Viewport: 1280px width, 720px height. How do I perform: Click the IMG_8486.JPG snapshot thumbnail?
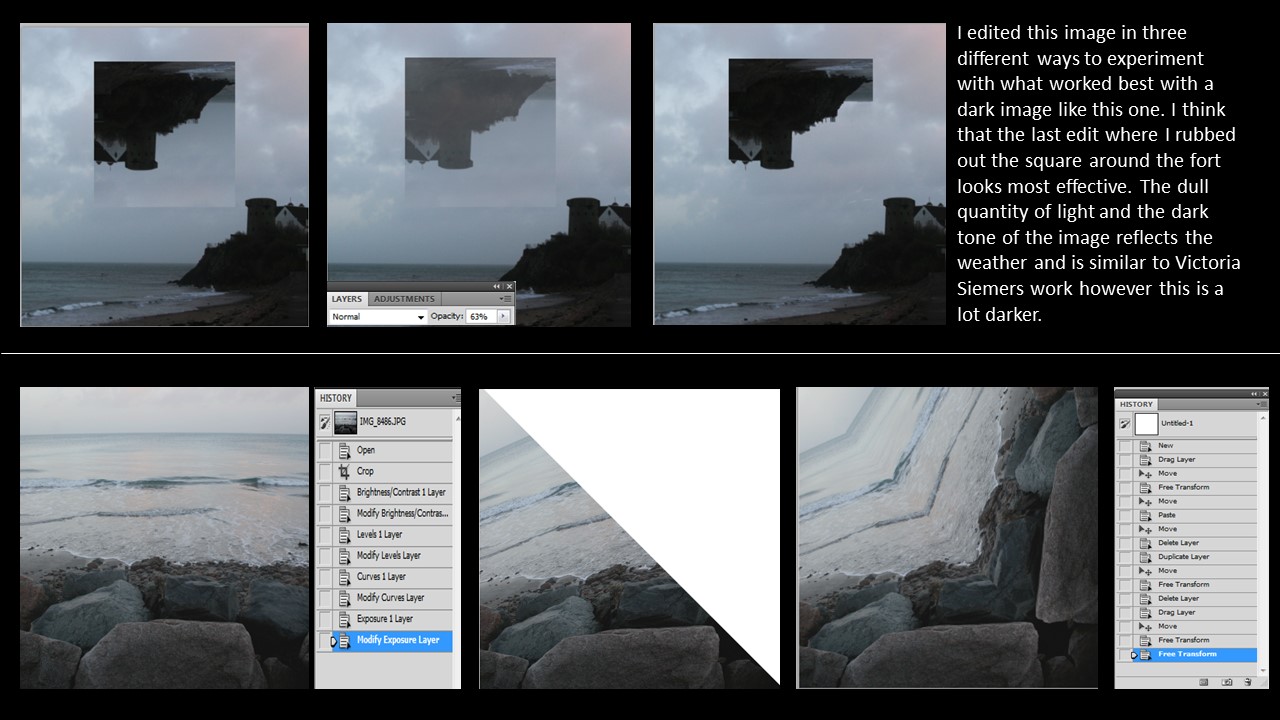346,422
